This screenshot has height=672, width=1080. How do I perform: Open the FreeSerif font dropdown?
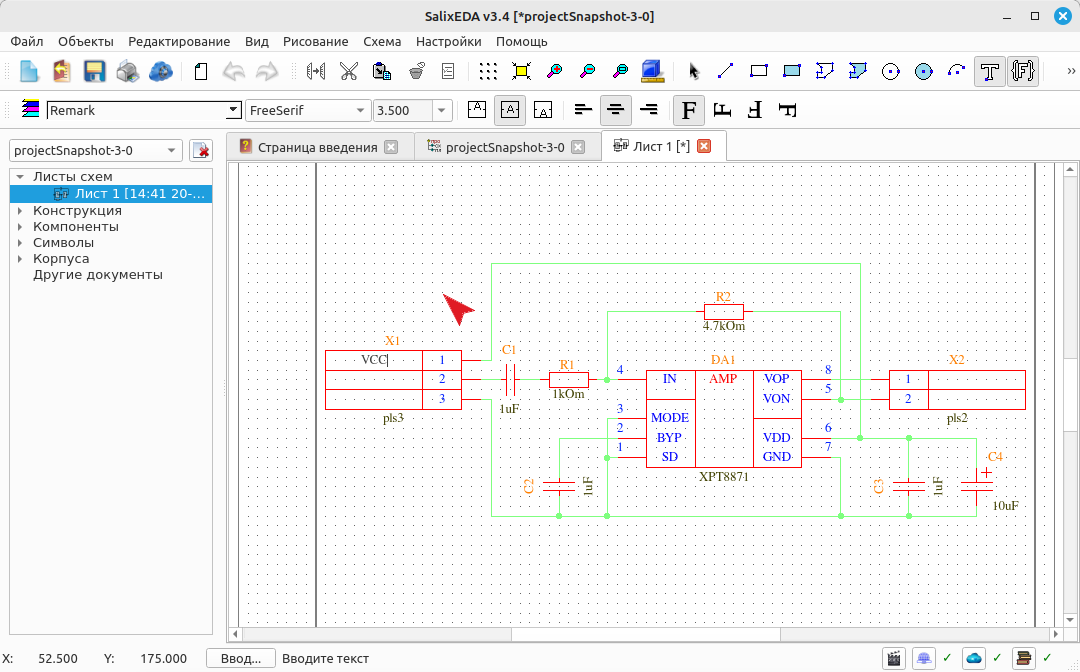click(x=308, y=110)
